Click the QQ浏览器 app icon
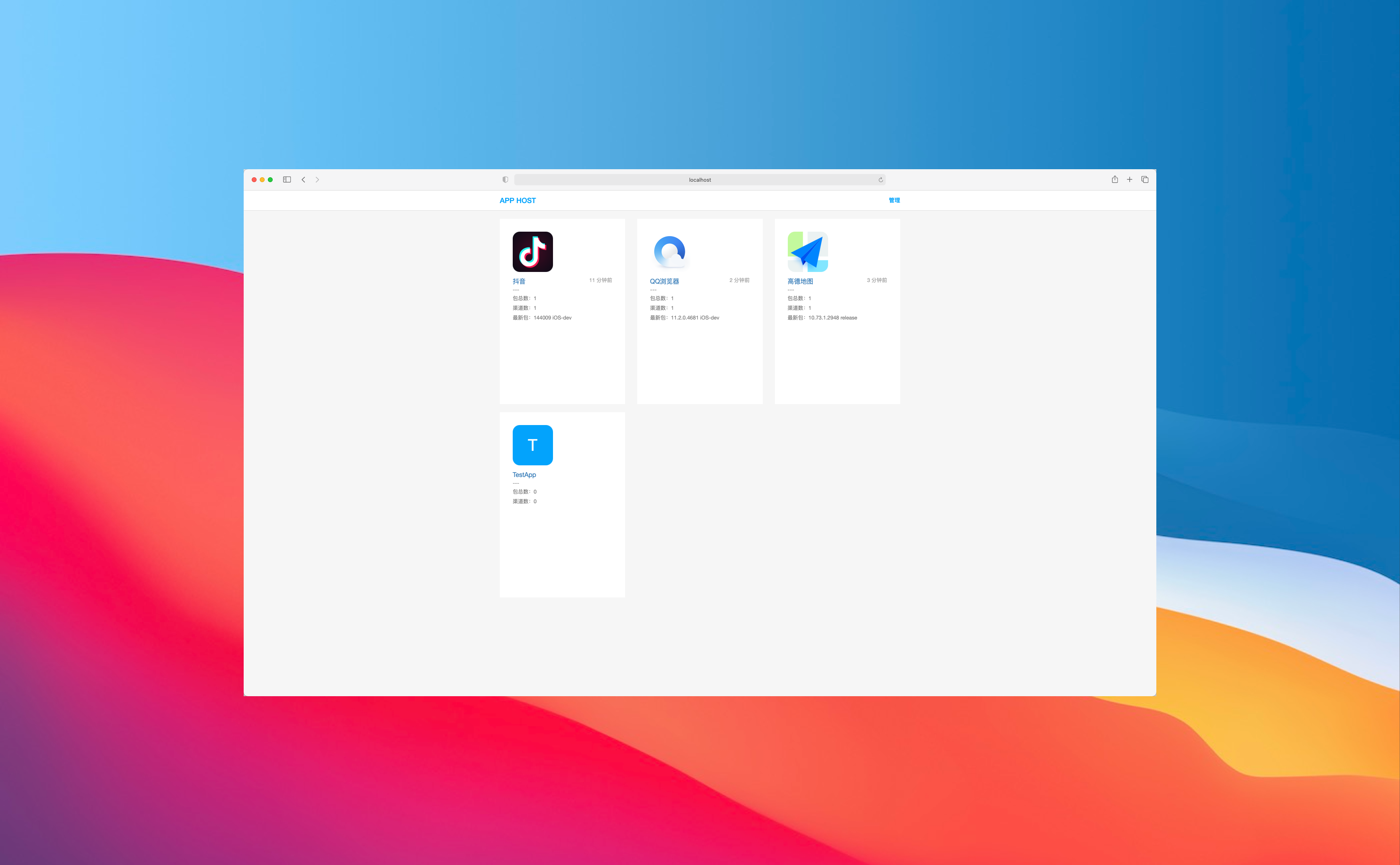Screen dimensions: 1400x865 pyautogui.click(x=670, y=252)
